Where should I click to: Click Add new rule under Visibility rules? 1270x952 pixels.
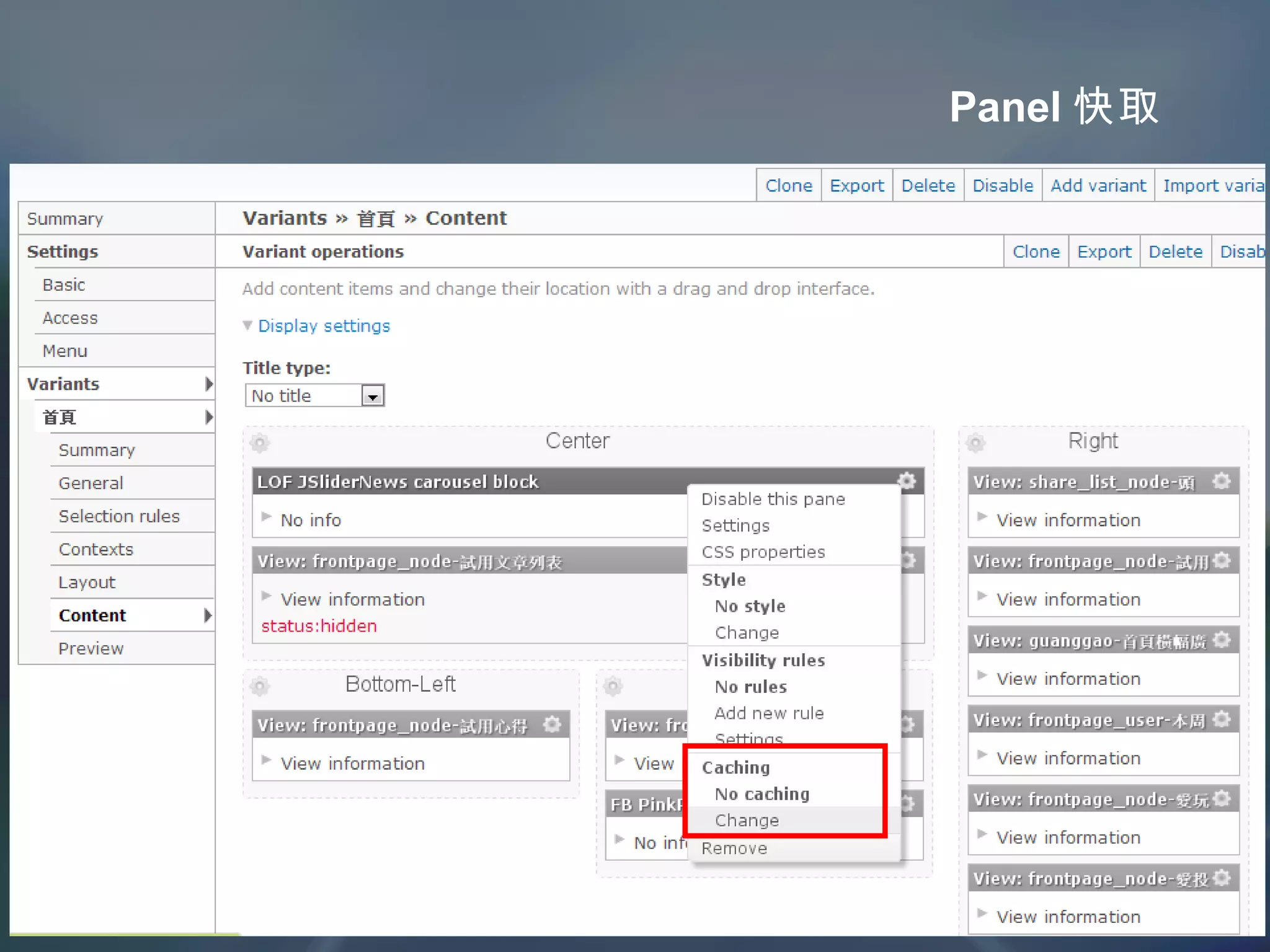pyautogui.click(x=769, y=713)
